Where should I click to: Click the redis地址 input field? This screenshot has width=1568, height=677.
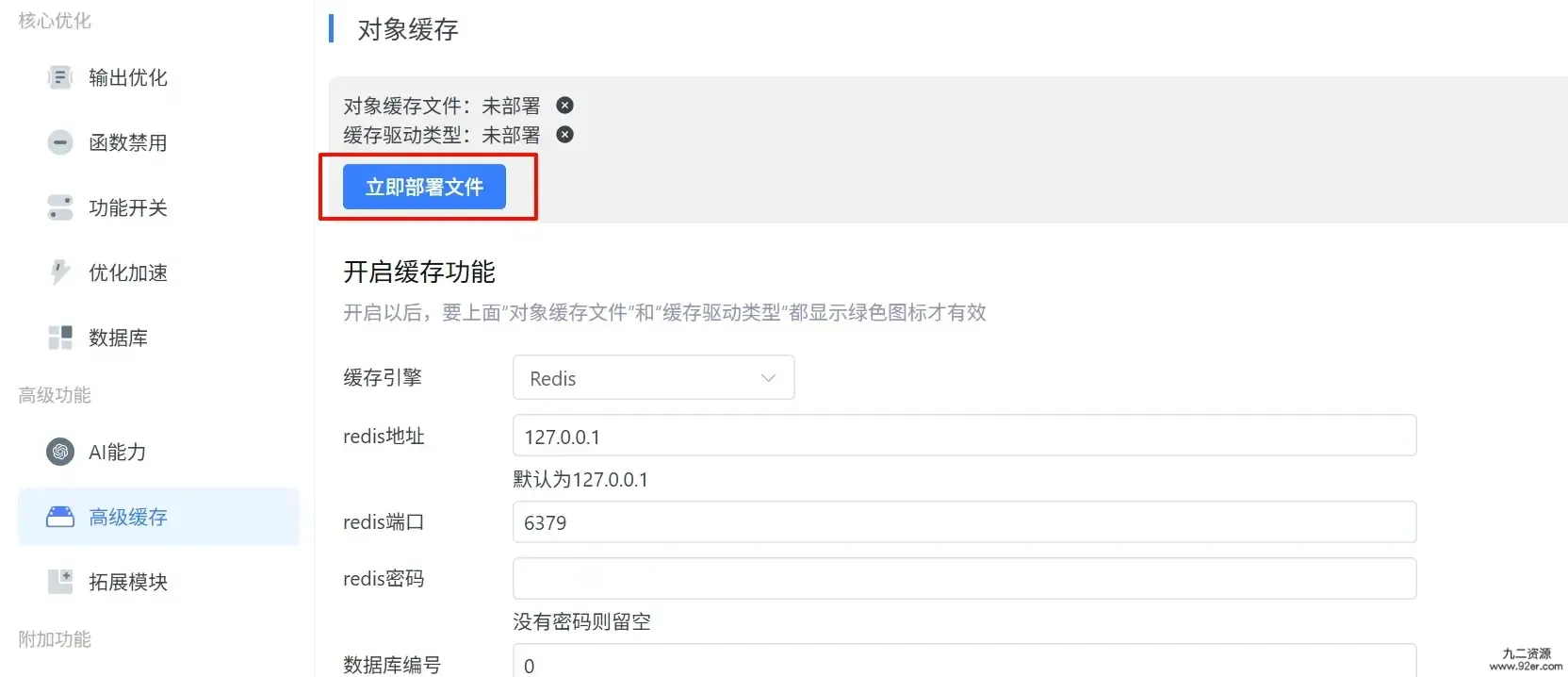tap(965, 436)
